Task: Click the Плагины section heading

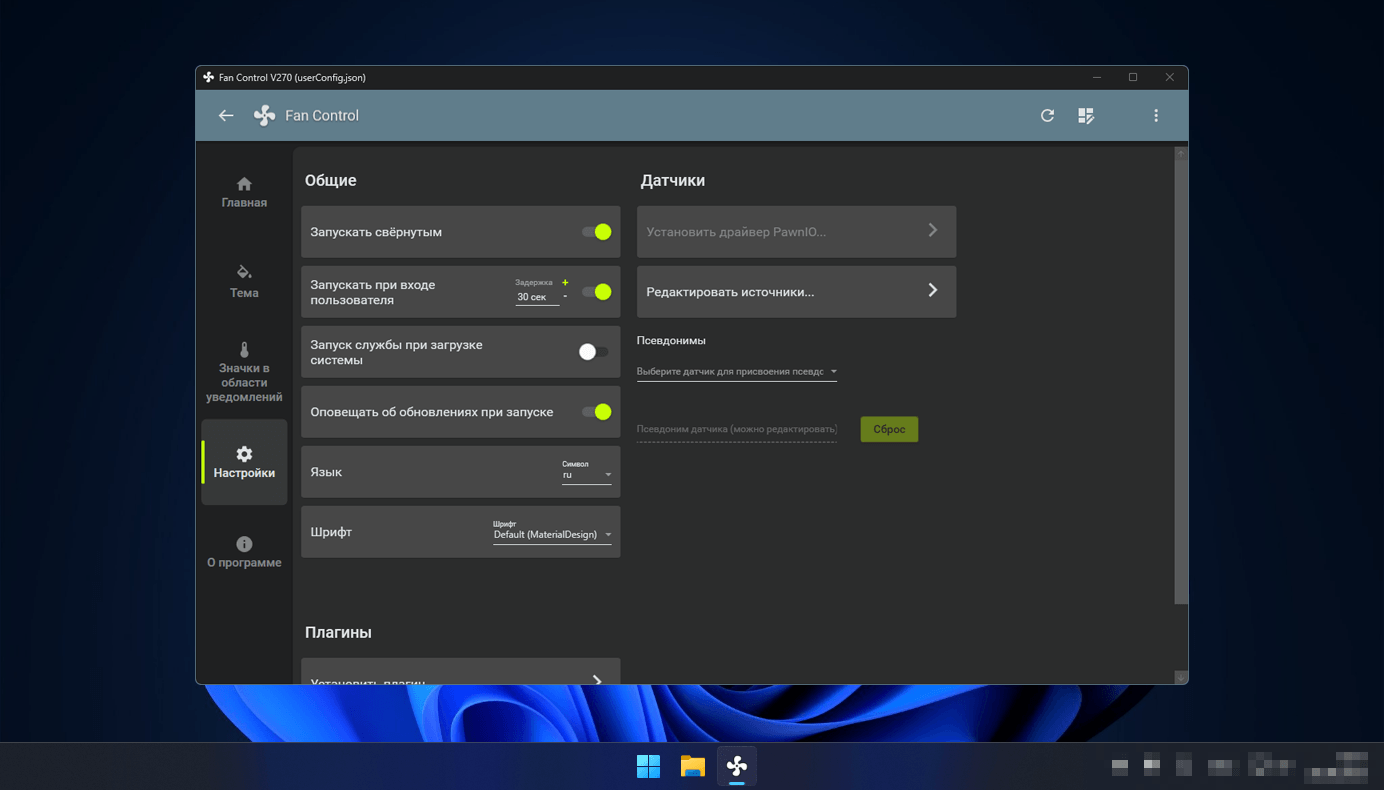Action: click(x=338, y=633)
